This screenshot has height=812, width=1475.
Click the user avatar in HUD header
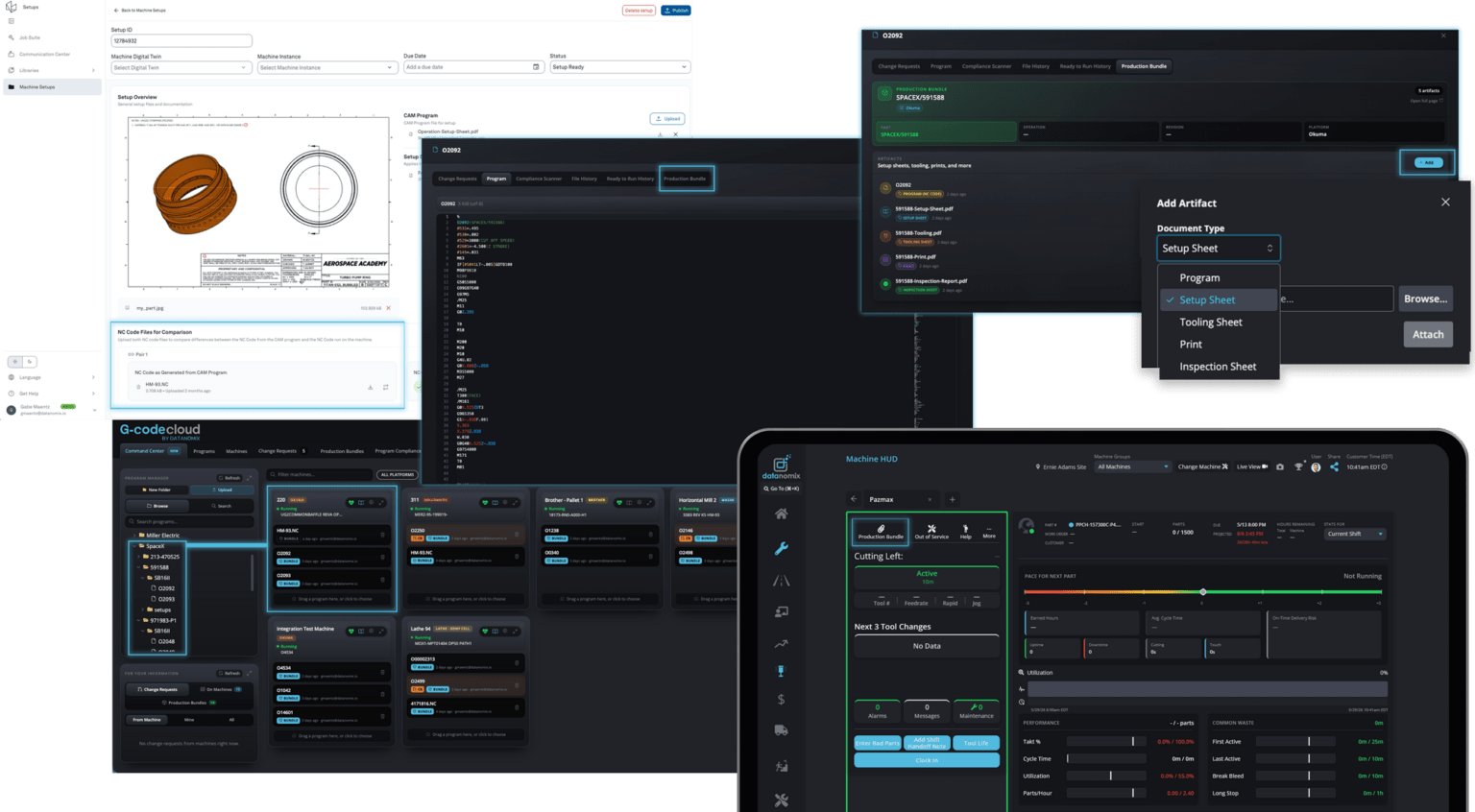tap(1316, 467)
